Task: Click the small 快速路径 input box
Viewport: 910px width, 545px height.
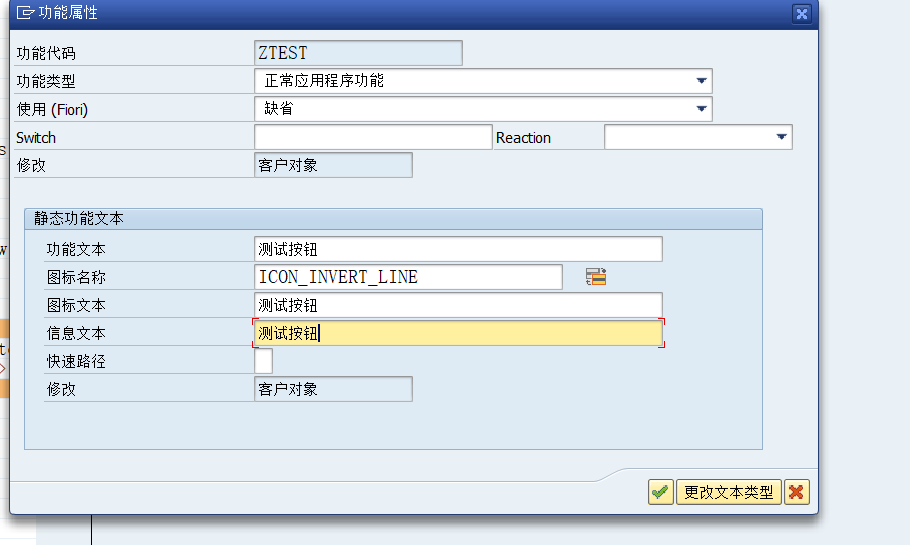Action: click(x=263, y=361)
